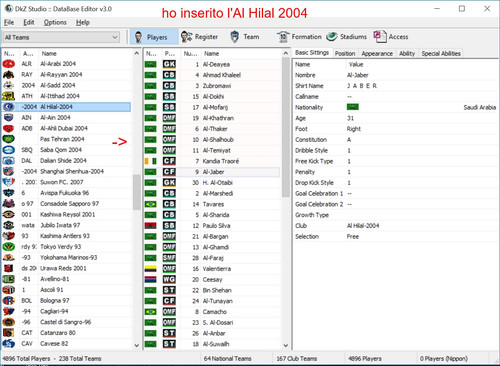
Task: Switch to the Appearance tab
Action: tap(377, 53)
